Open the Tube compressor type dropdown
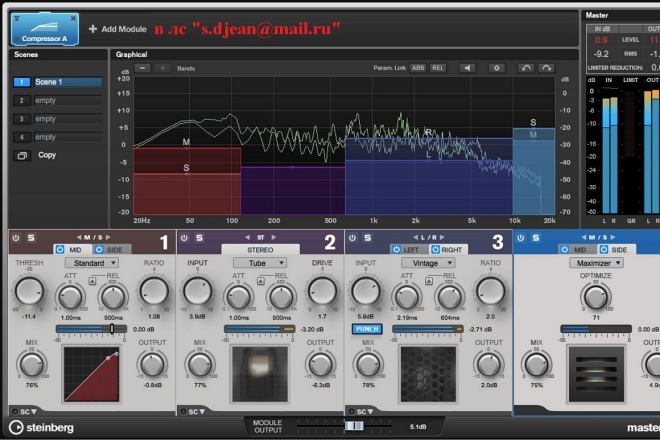660x440 pixels. click(x=260, y=263)
